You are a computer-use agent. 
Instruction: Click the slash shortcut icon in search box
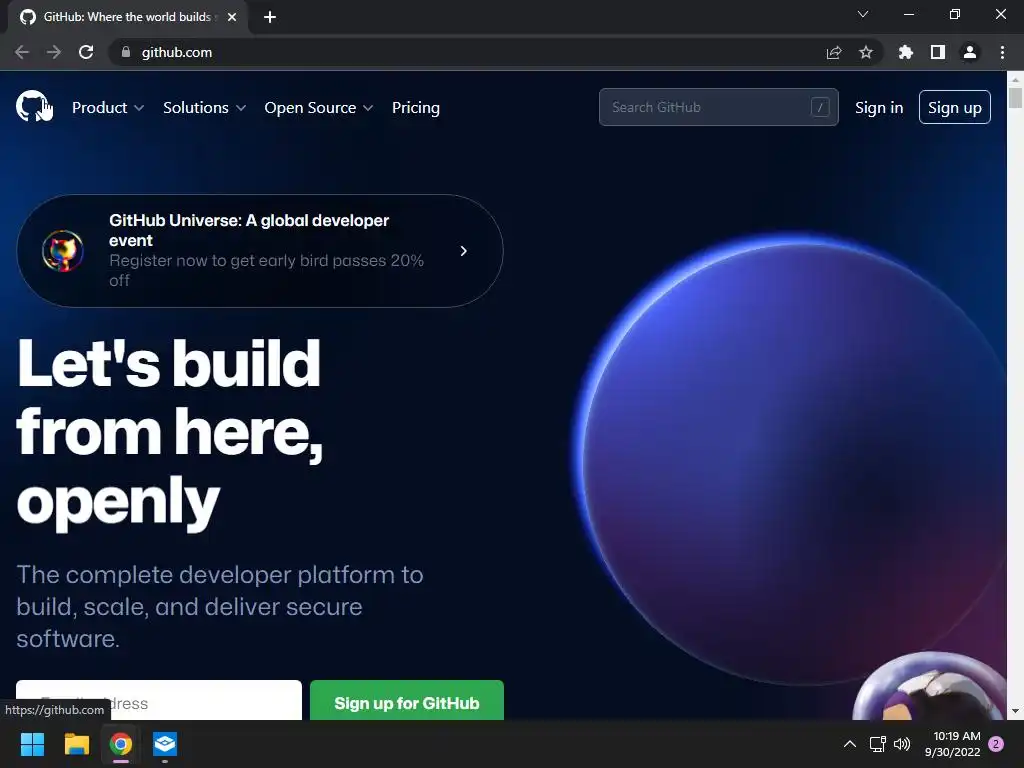click(820, 107)
